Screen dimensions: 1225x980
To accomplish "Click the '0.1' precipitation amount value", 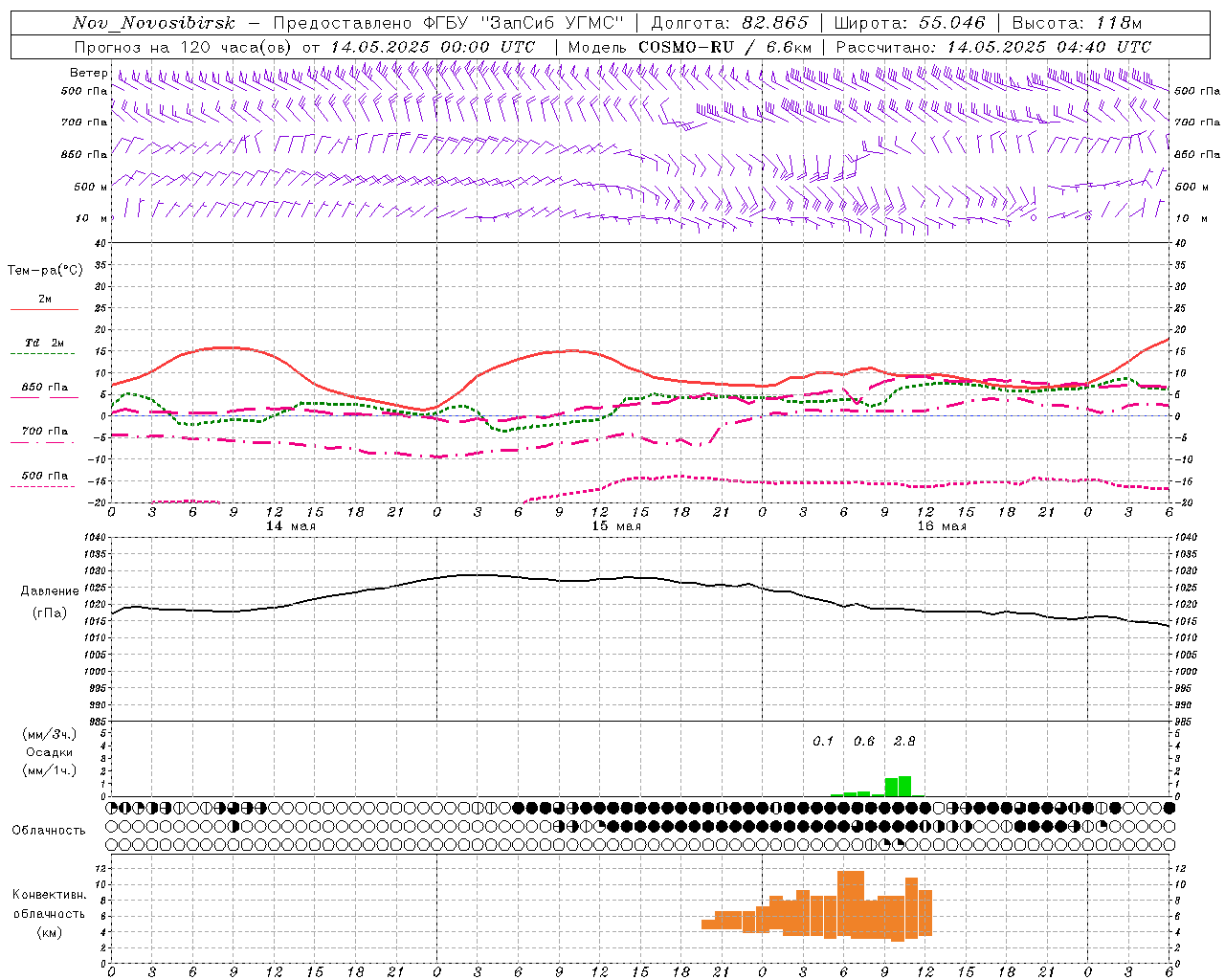I will click(x=823, y=742).
